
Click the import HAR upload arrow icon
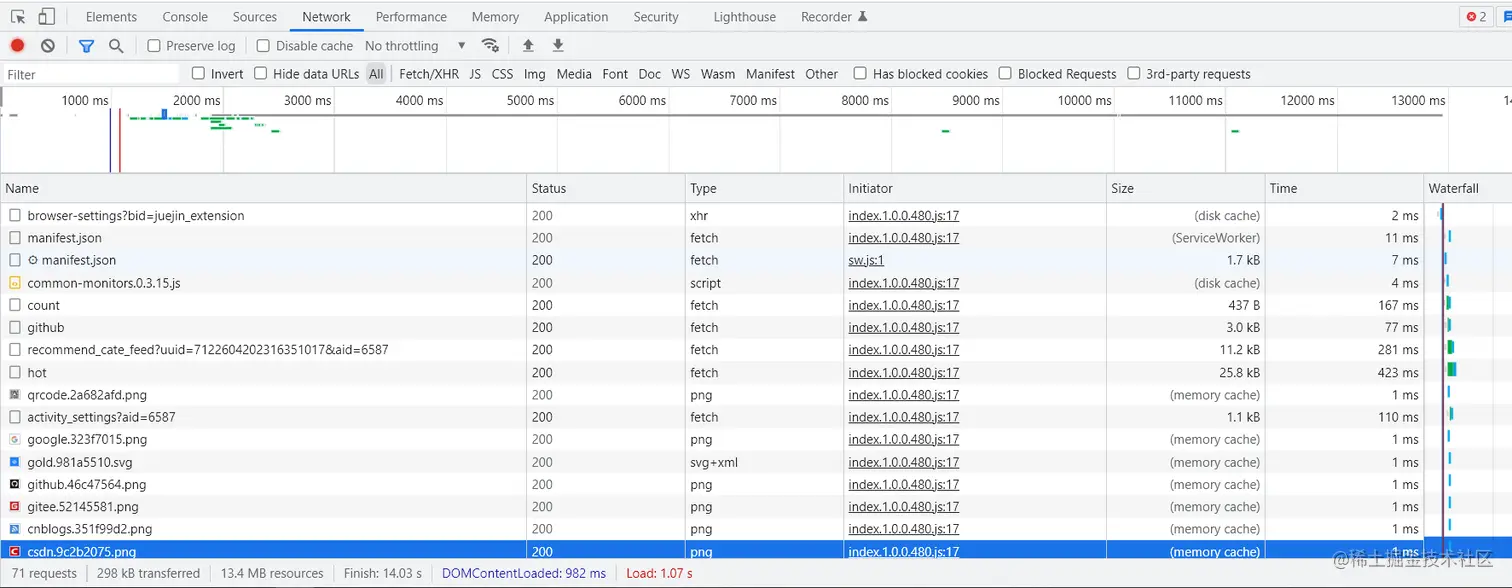coord(528,45)
